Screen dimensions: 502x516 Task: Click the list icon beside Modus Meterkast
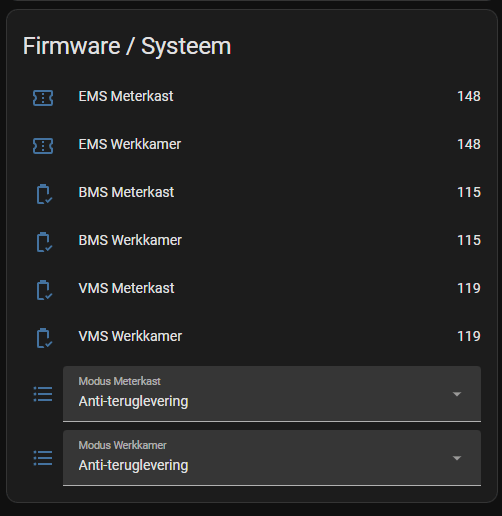tap(43, 394)
